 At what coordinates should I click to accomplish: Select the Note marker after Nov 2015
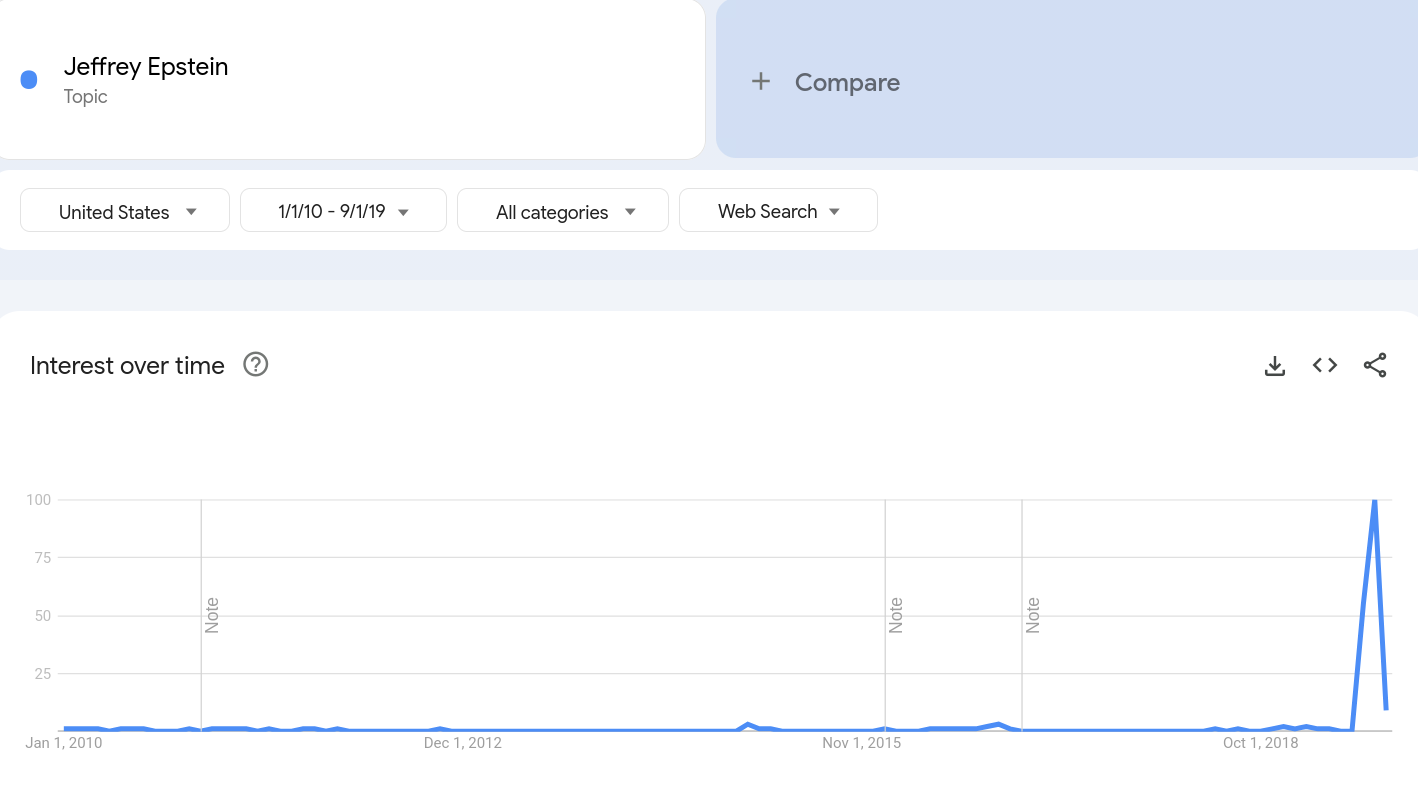[1033, 615]
